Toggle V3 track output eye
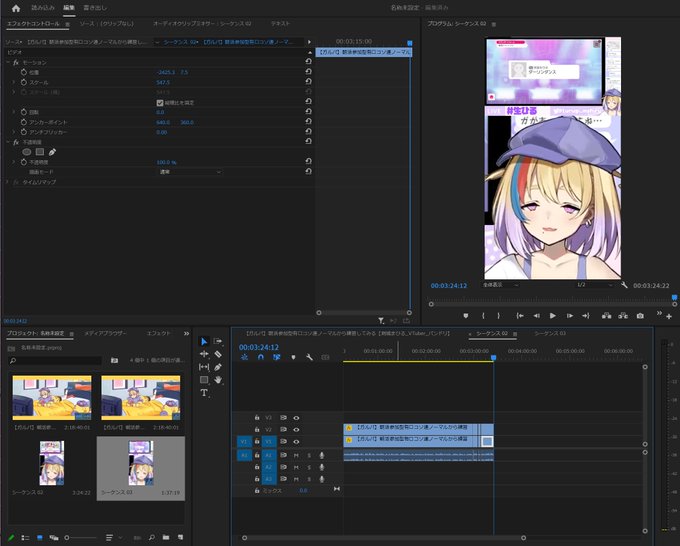Screen dimensions: 680x546 click(x=296, y=418)
